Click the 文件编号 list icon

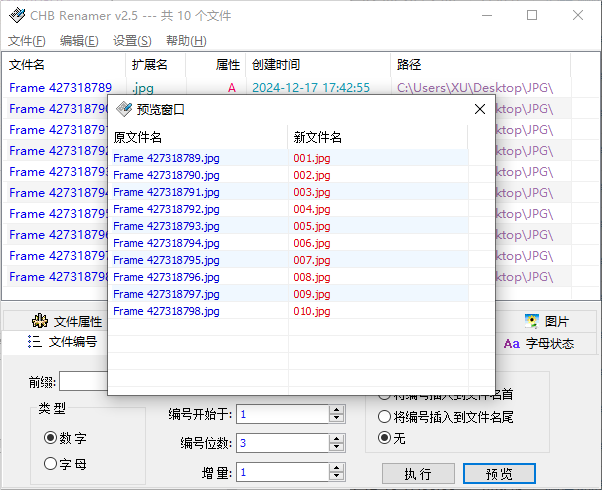click(35, 341)
